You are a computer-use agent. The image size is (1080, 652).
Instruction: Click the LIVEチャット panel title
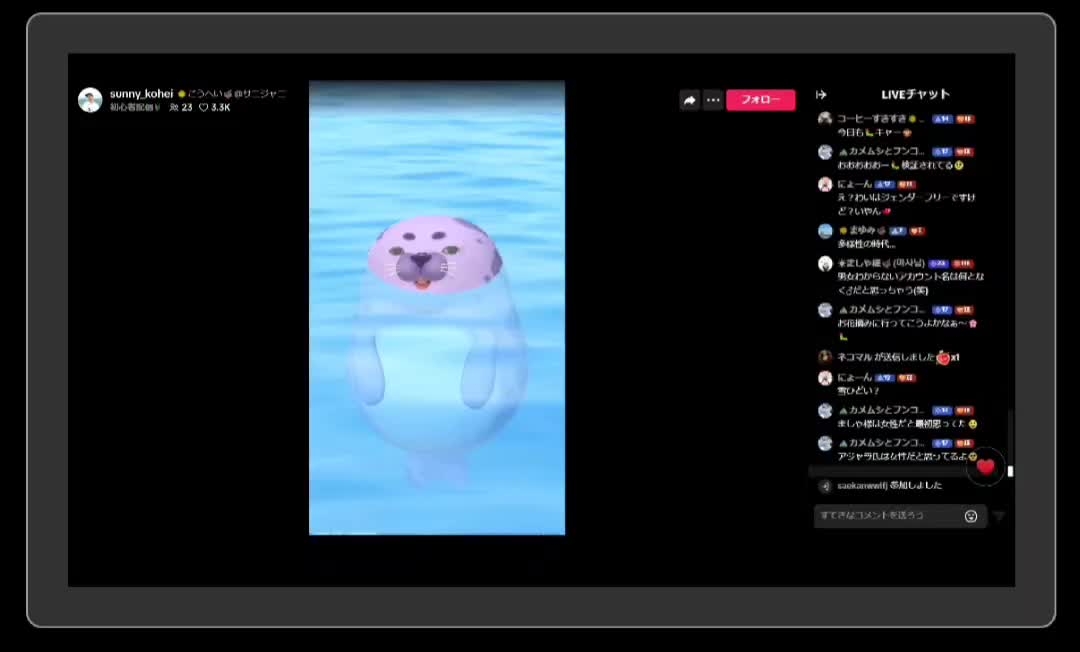tap(915, 95)
